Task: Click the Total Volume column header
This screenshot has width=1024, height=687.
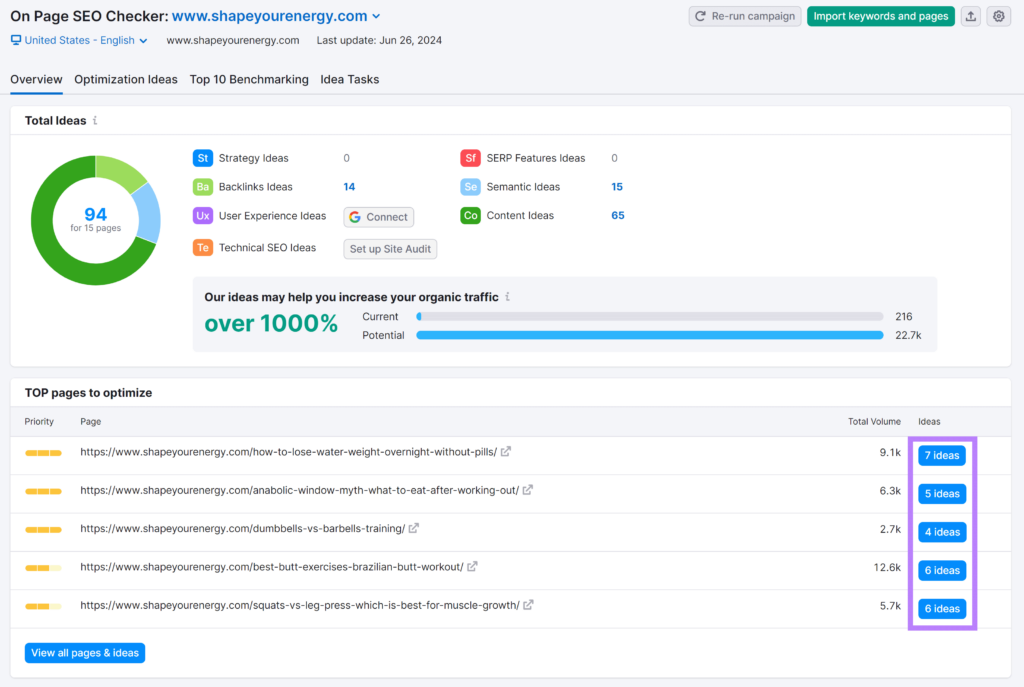Action: (874, 422)
